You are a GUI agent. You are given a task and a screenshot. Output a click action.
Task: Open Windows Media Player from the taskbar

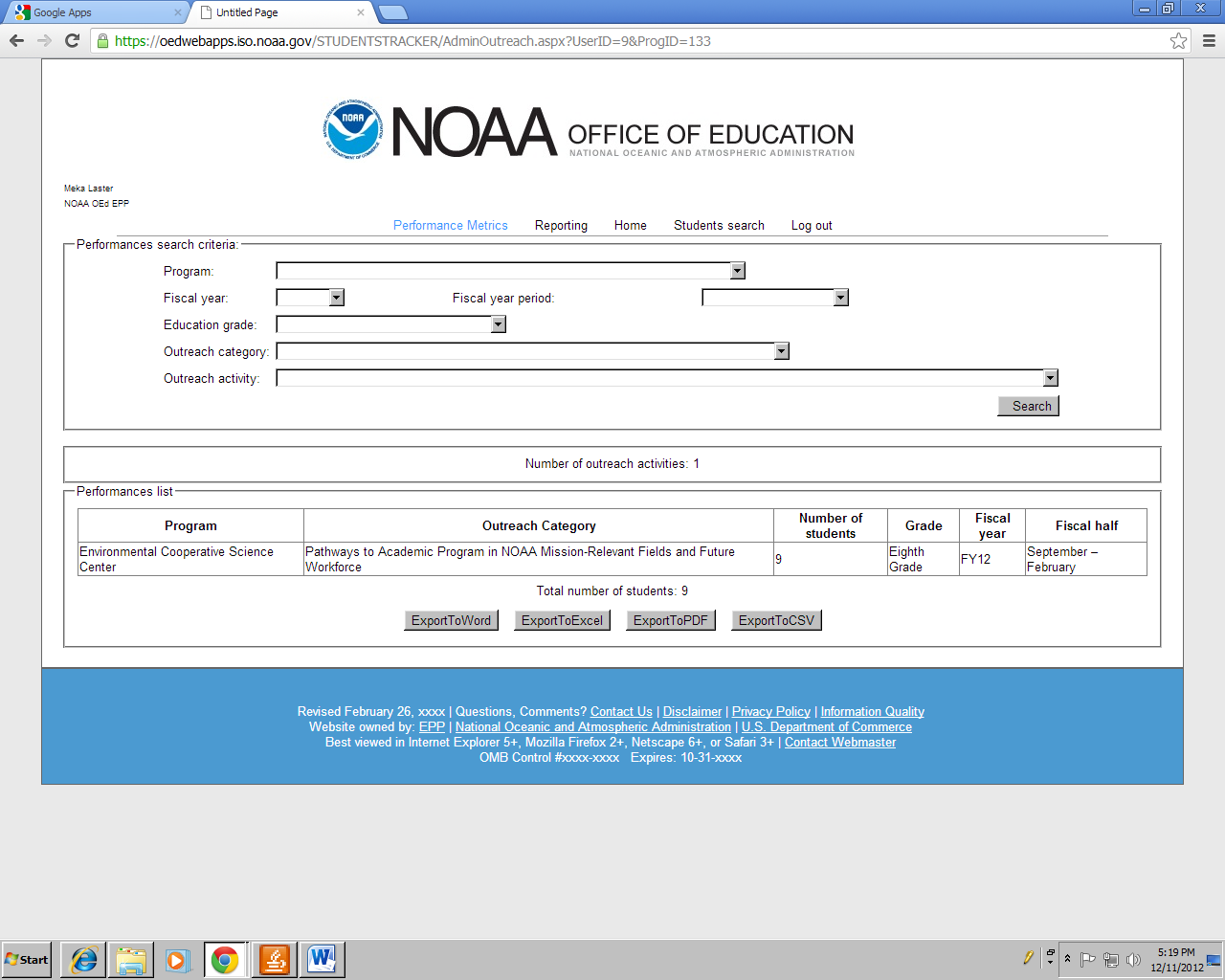[x=178, y=959]
